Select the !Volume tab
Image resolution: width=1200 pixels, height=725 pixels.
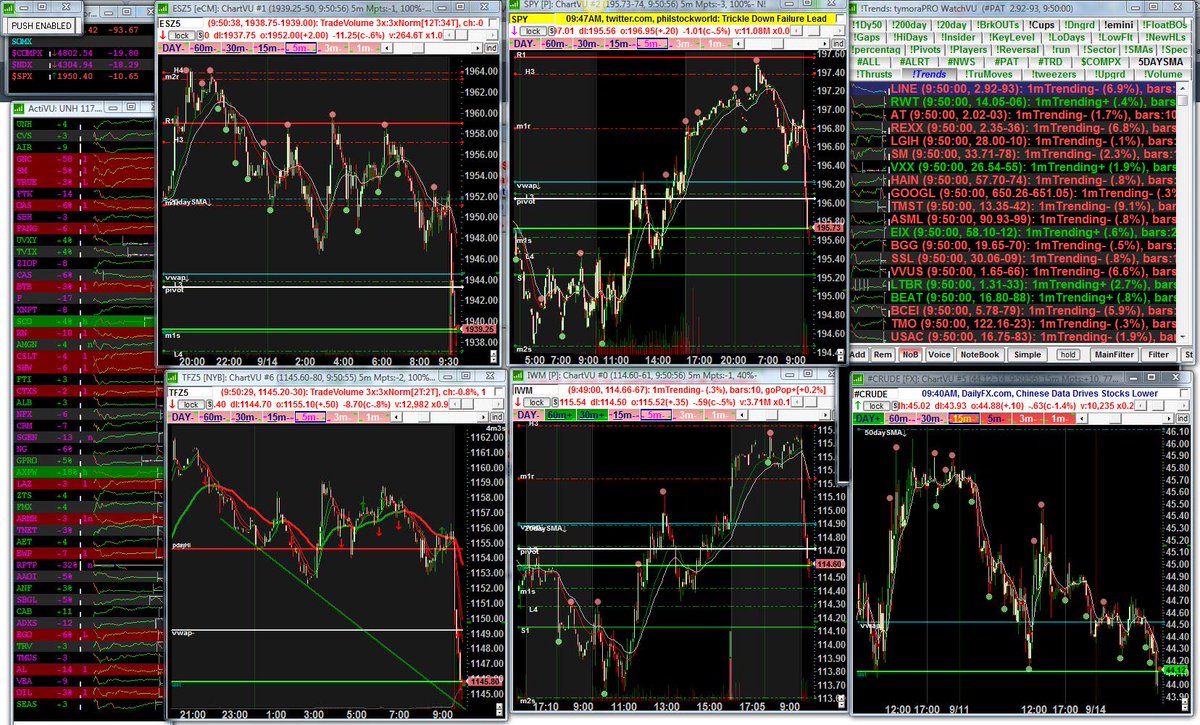pyautogui.click(x=1164, y=74)
